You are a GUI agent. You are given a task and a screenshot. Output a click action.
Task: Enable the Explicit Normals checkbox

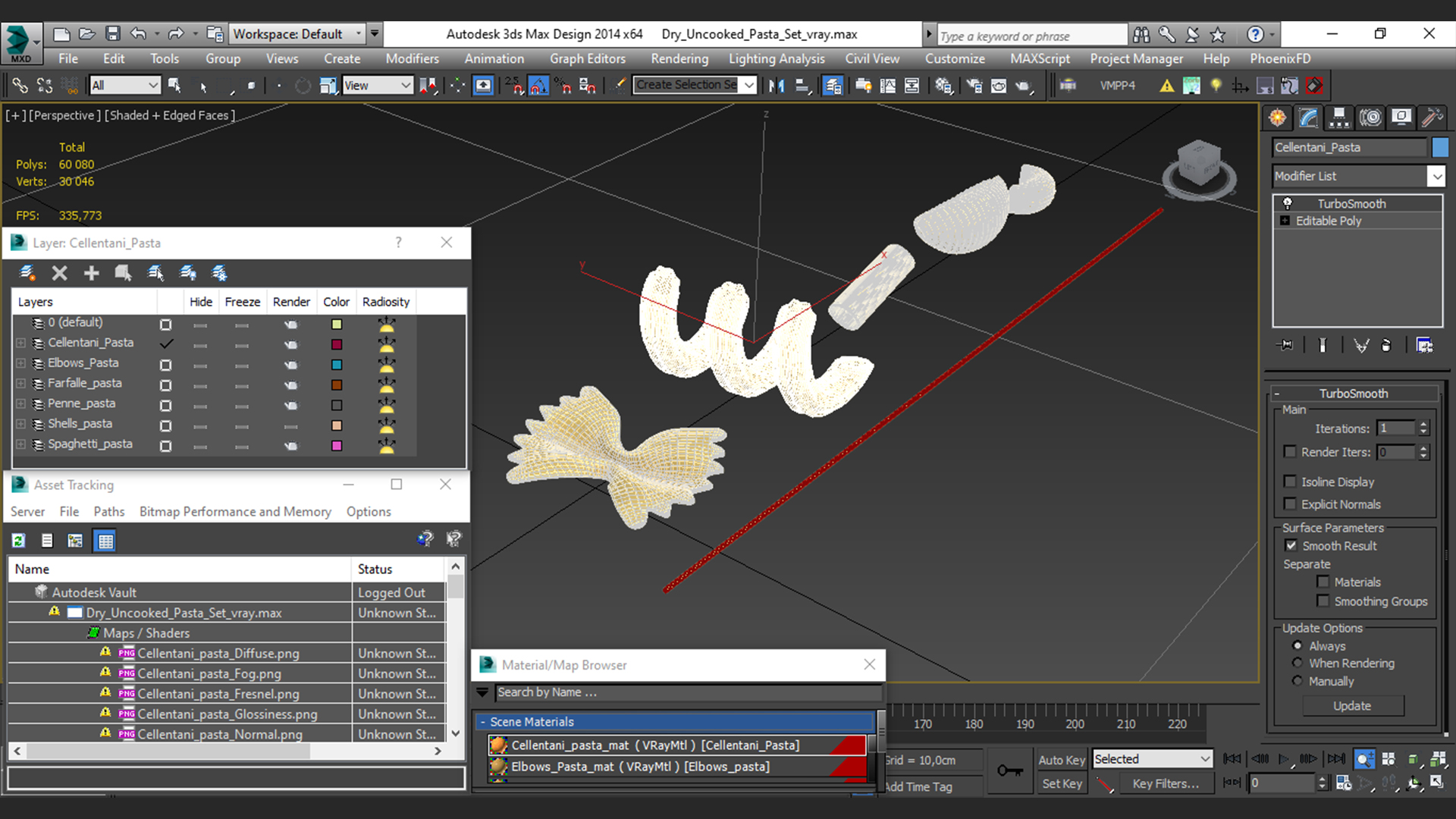point(1290,504)
